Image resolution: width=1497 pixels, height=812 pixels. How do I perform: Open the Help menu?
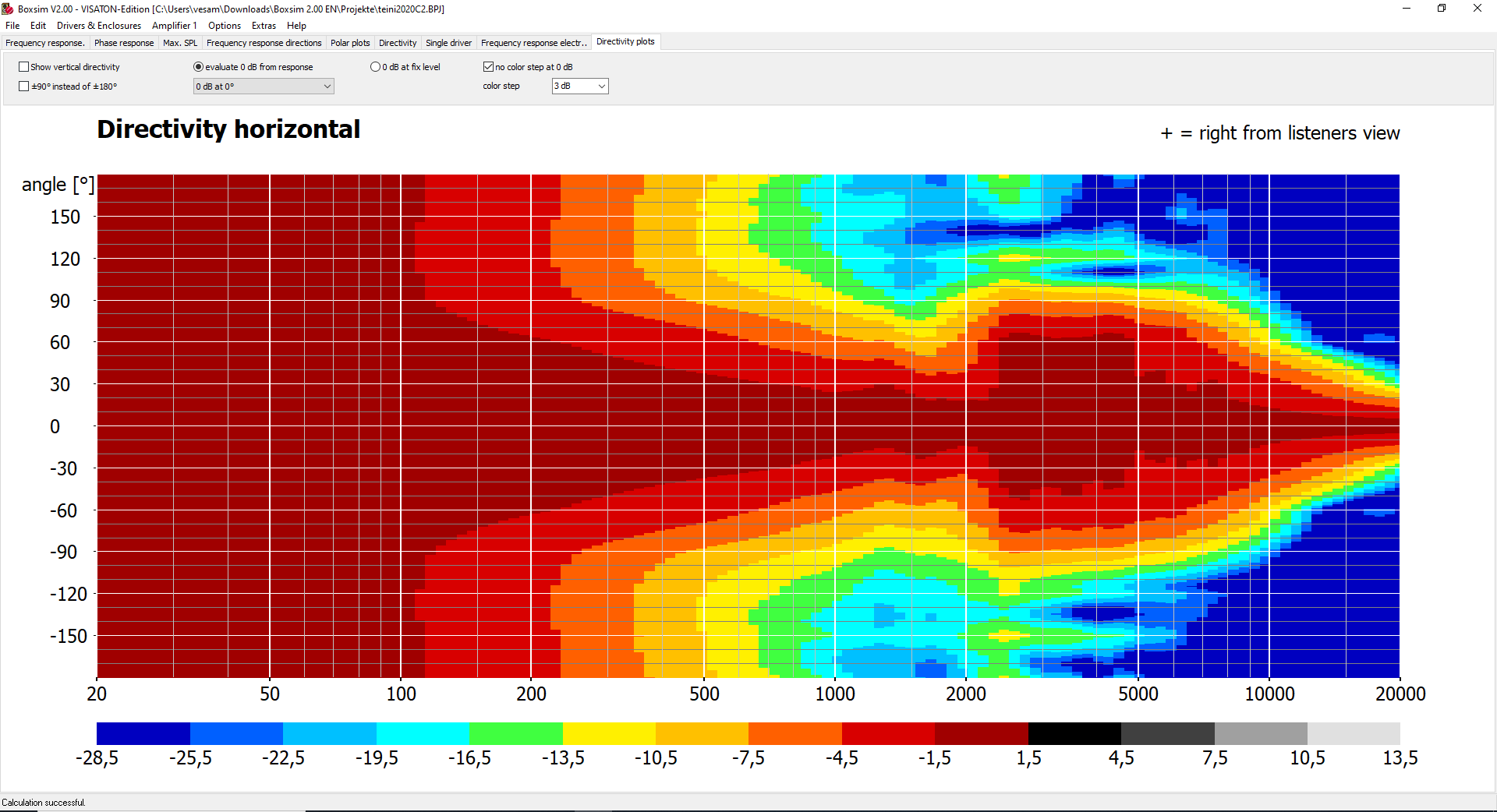[296, 26]
